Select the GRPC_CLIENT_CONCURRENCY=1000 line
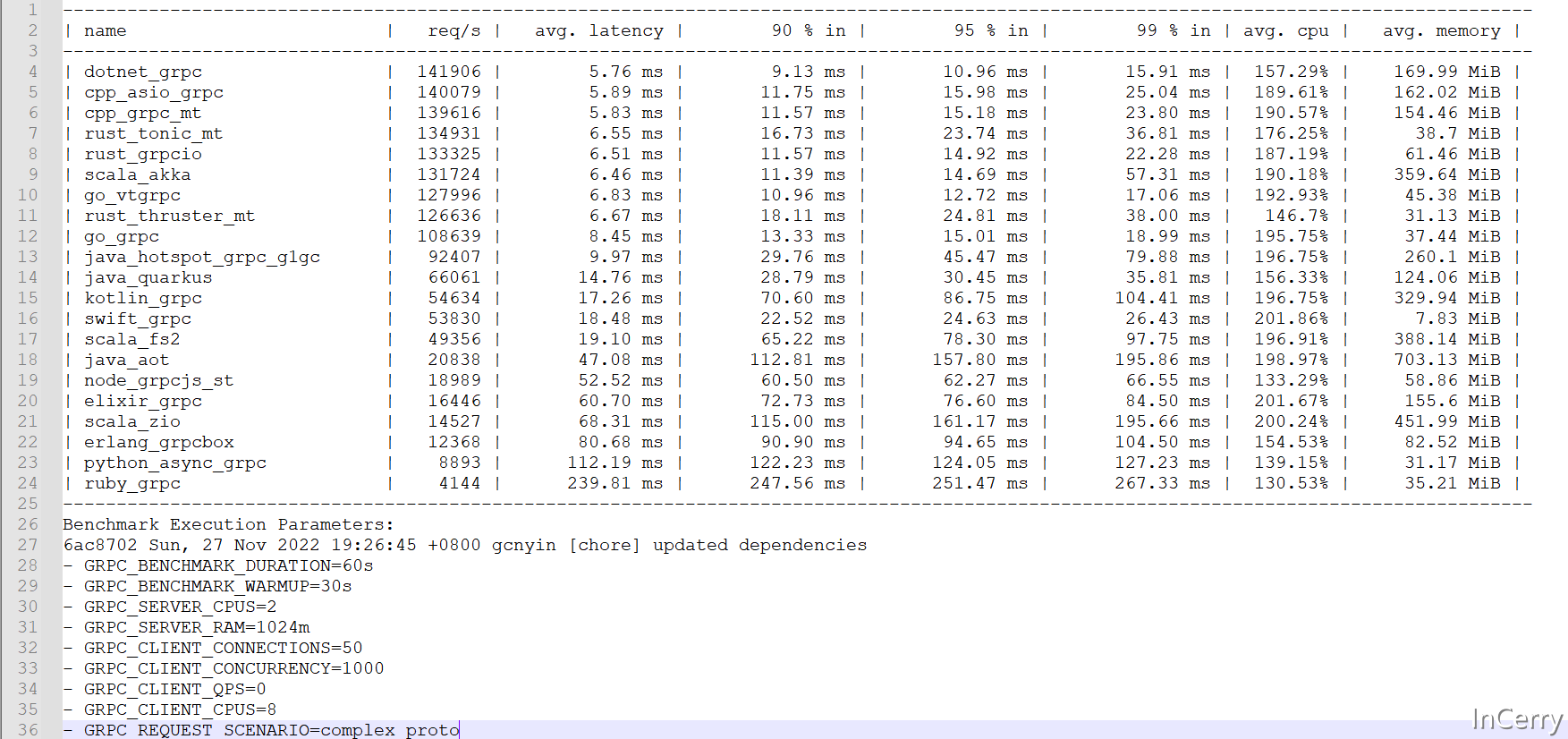The width and height of the screenshot is (1568, 739). click(224, 668)
